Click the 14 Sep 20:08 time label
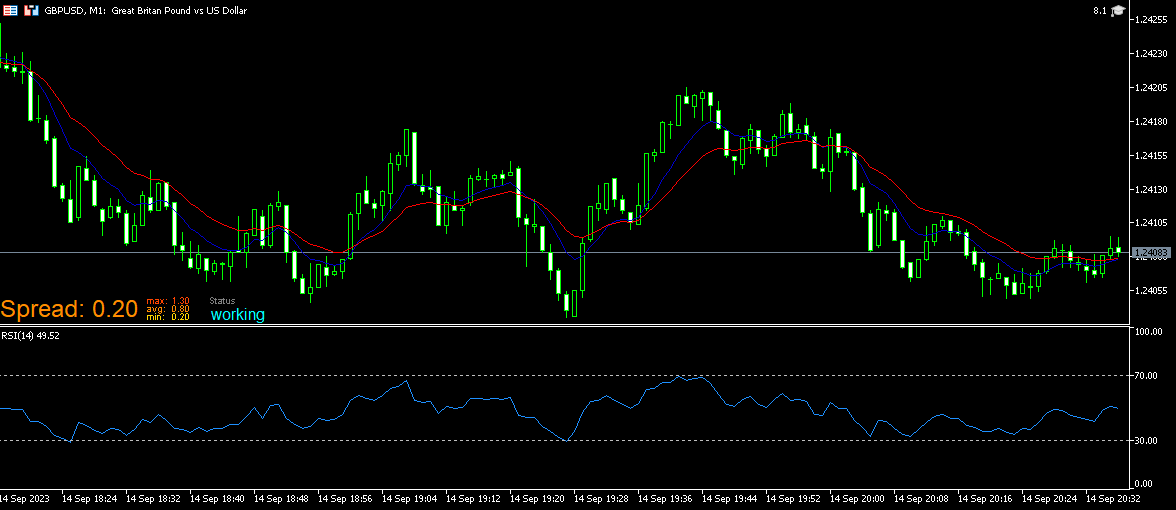This screenshot has width=1176, height=510. click(x=922, y=498)
